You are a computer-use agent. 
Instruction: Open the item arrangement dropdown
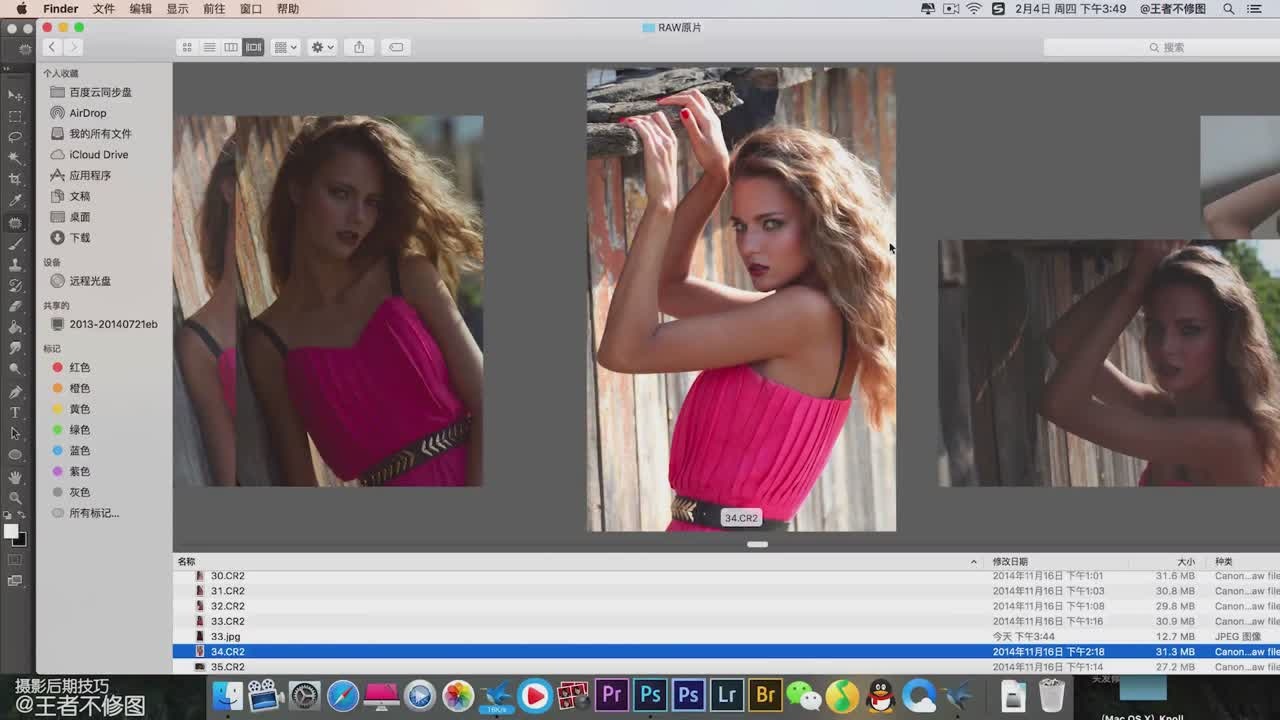point(285,47)
